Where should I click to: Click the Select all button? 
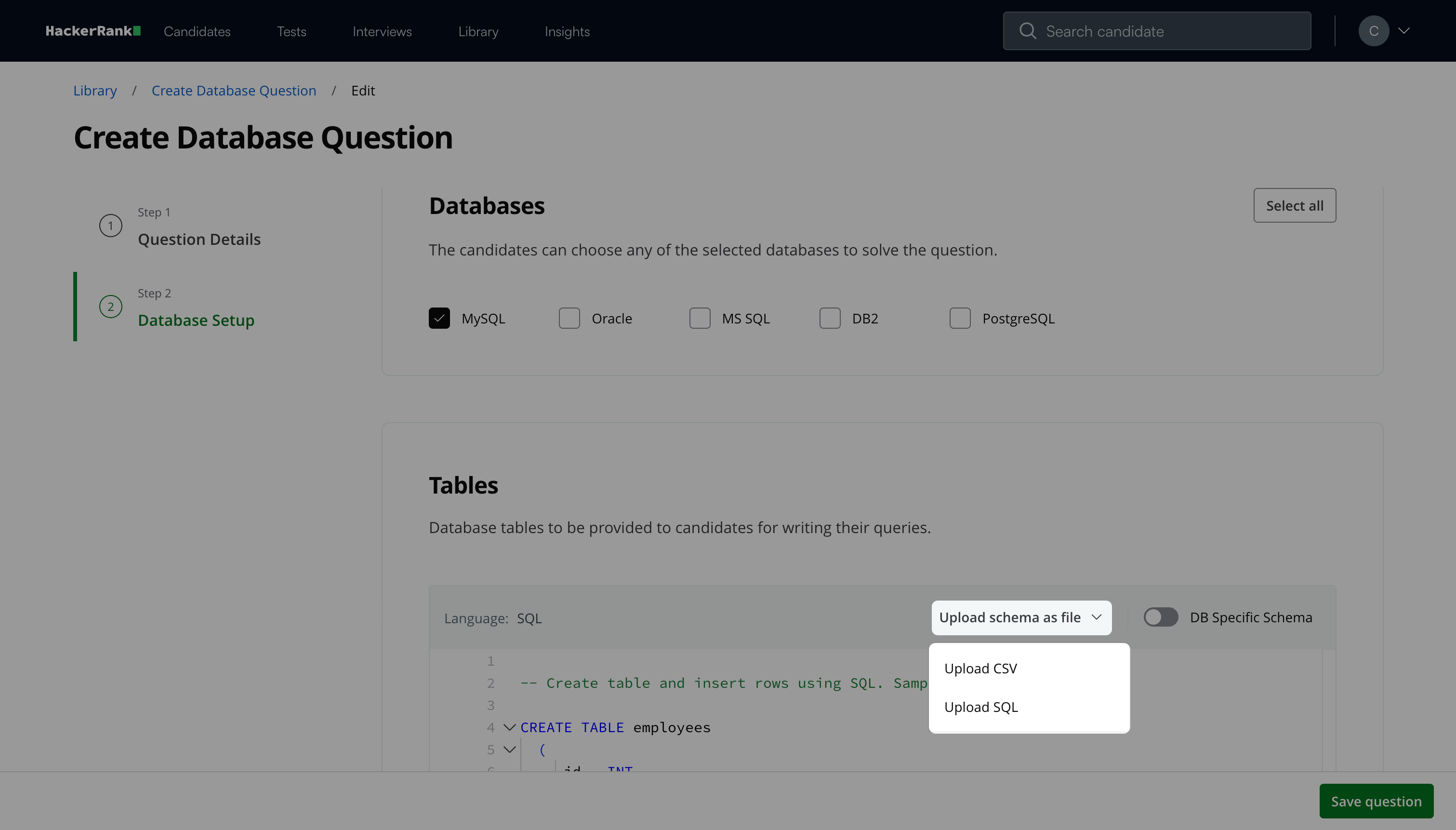point(1294,205)
